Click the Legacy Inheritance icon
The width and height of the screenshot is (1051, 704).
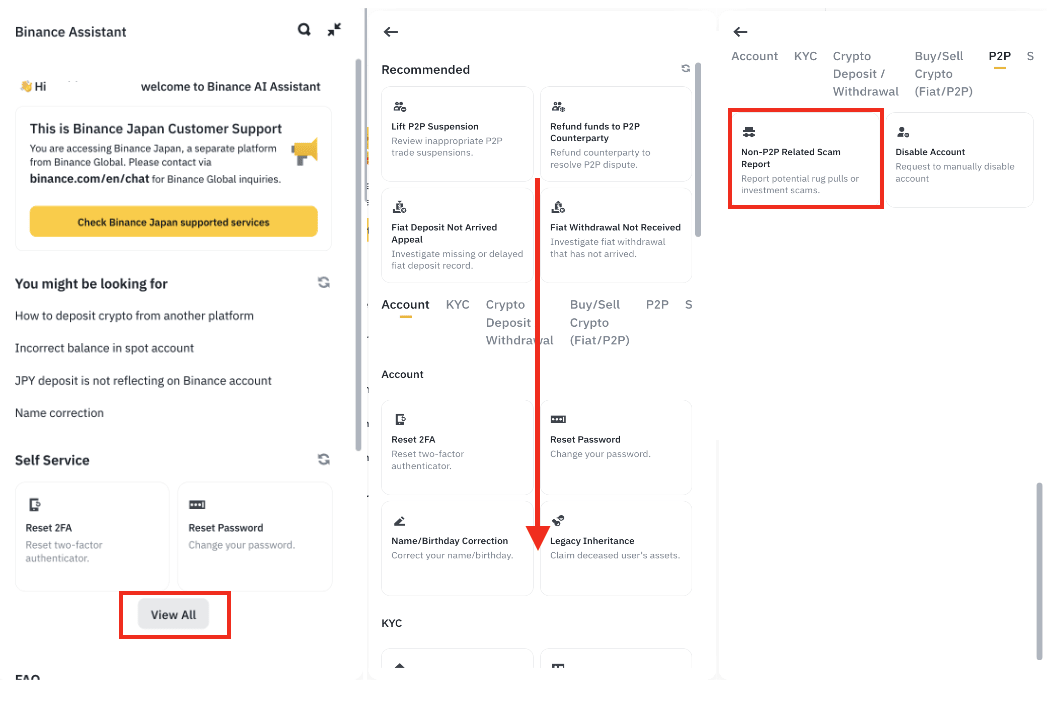(558, 520)
